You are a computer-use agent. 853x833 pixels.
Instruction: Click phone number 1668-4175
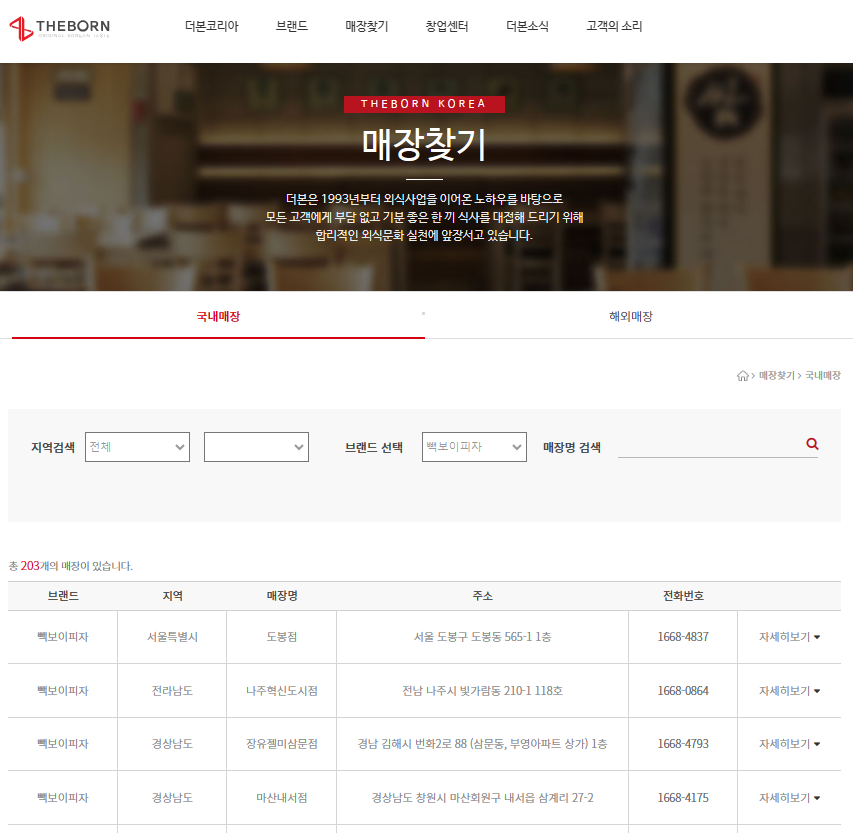683,798
